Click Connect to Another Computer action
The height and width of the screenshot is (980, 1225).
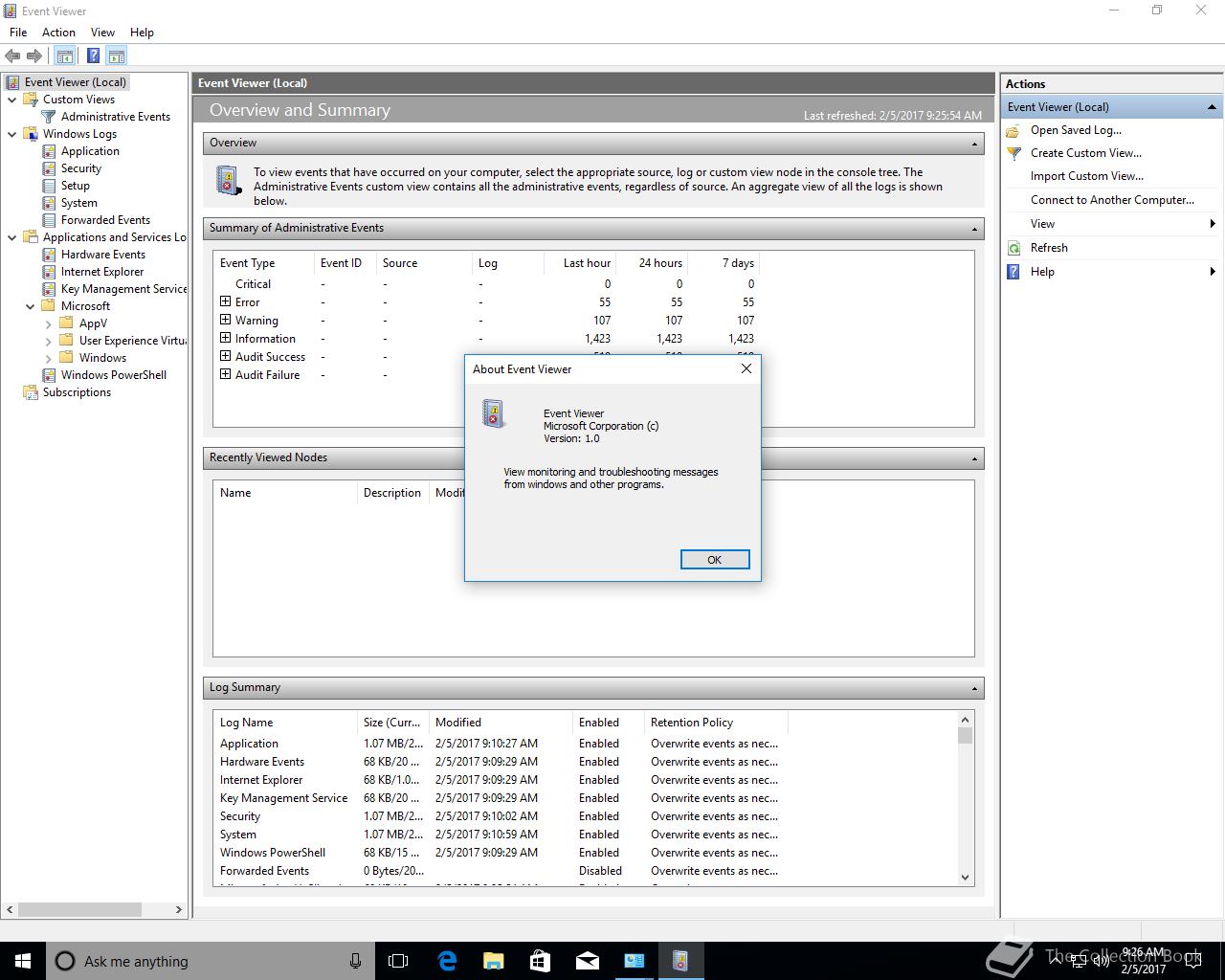coord(1112,200)
